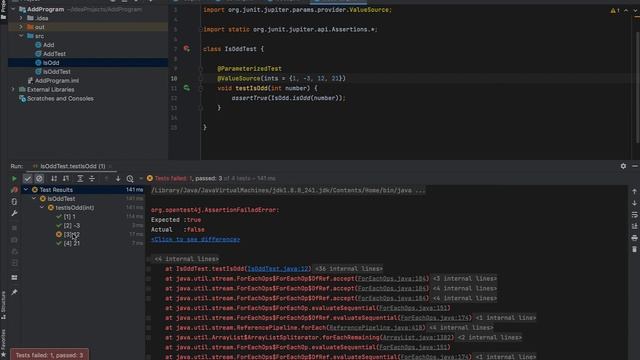Image resolution: width=640 pixels, height=360 pixels.
Task: Toggle soft-wrap in the console
Action: click(x=634, y=215)
